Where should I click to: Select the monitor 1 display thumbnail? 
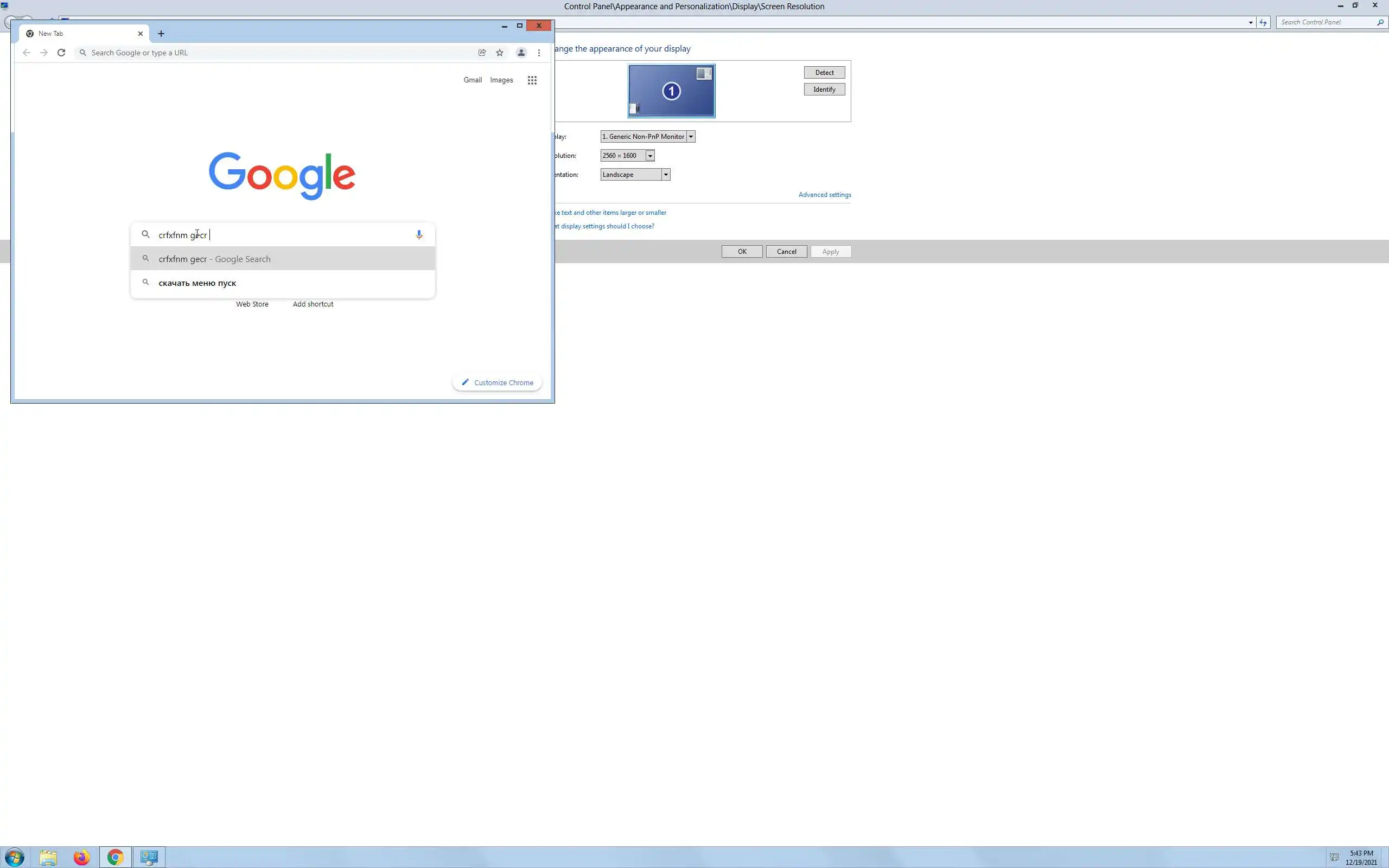[671, 91]
